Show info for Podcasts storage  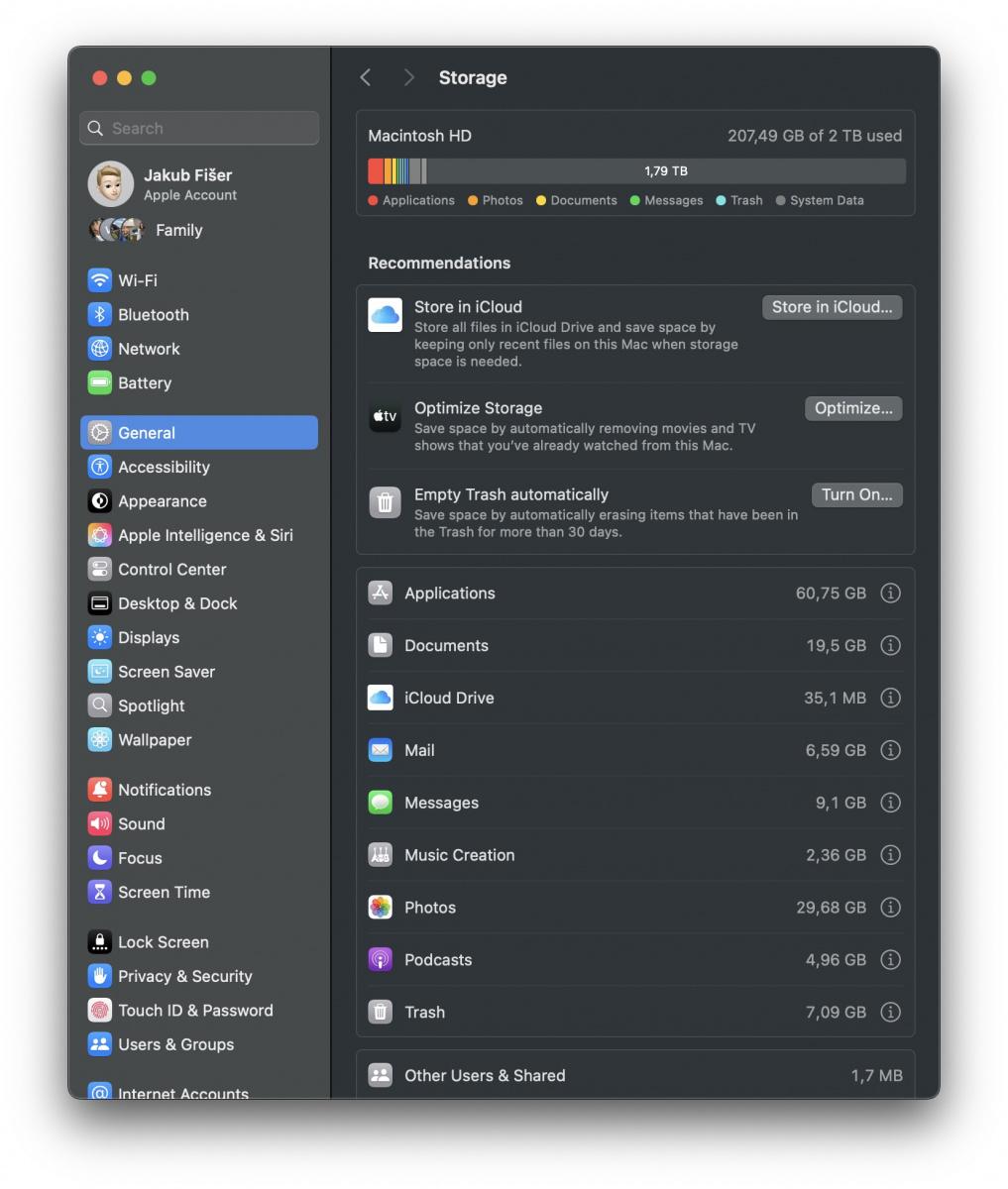891,959
